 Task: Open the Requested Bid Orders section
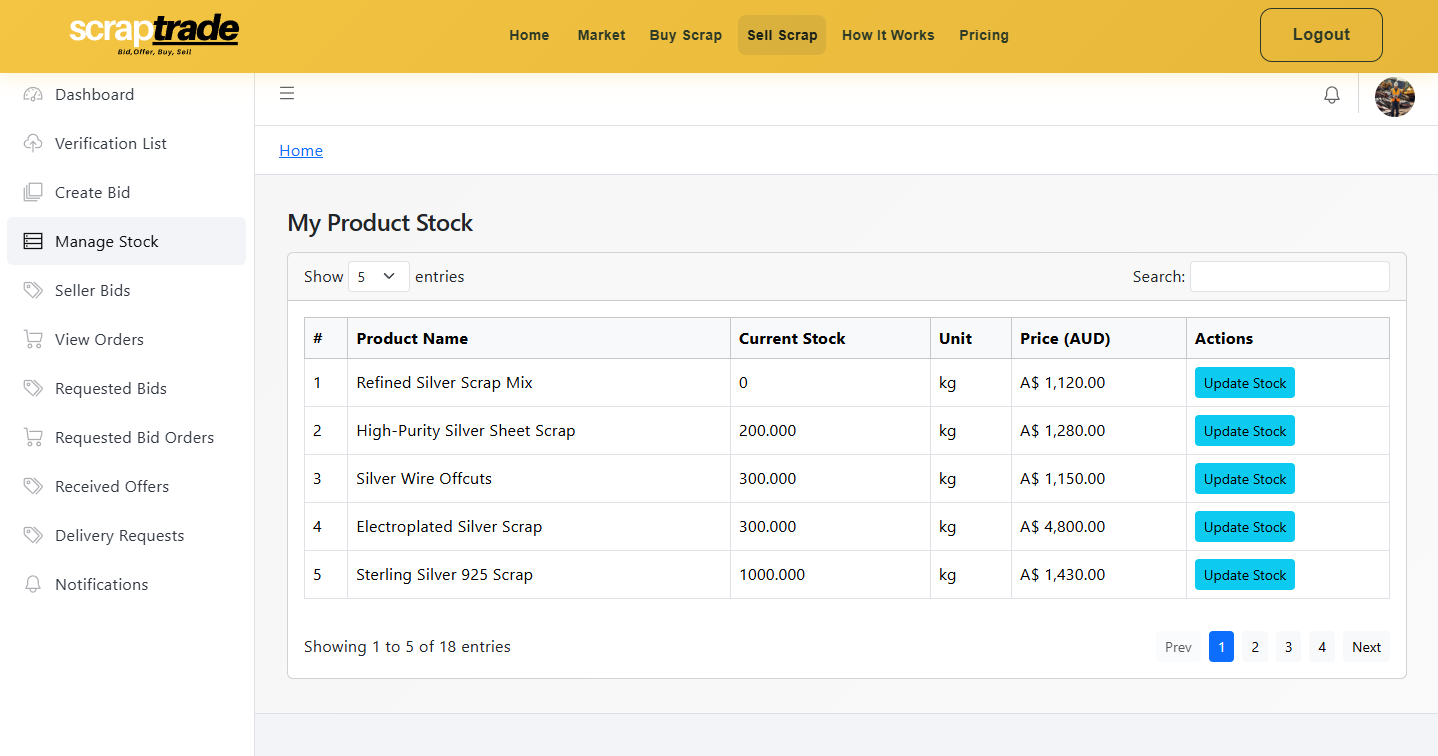click(132, 437)
